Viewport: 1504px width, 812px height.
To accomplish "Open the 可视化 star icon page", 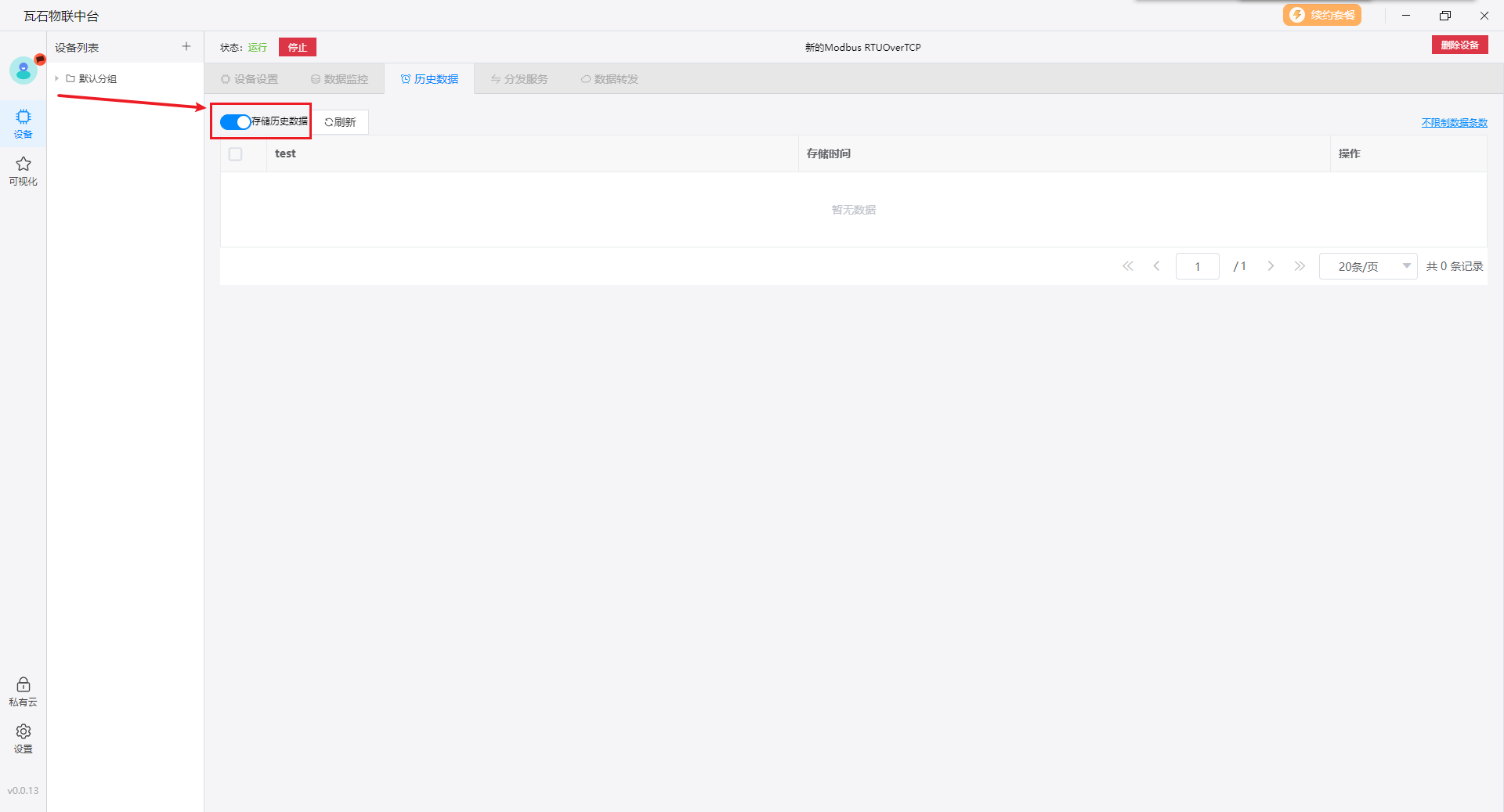I will tap(23, 171).
